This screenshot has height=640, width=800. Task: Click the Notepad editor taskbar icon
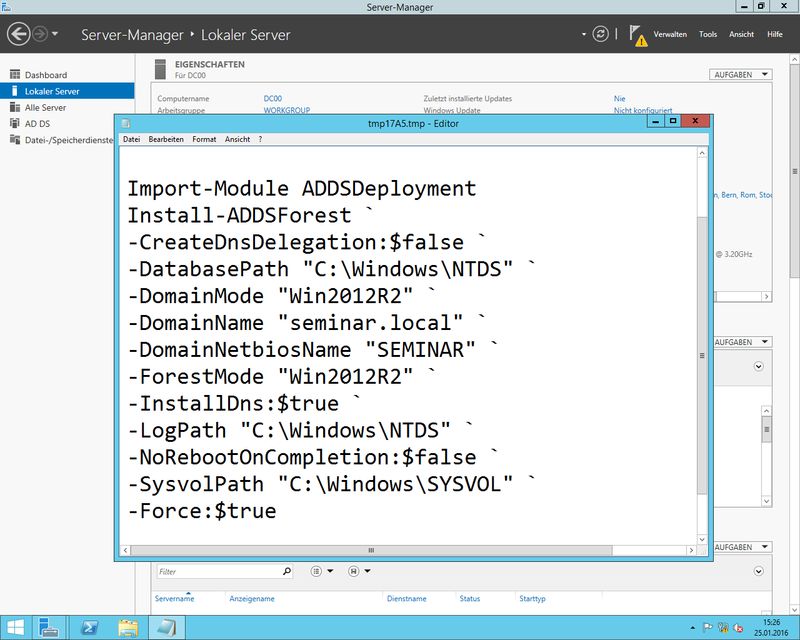pos(164,627)
